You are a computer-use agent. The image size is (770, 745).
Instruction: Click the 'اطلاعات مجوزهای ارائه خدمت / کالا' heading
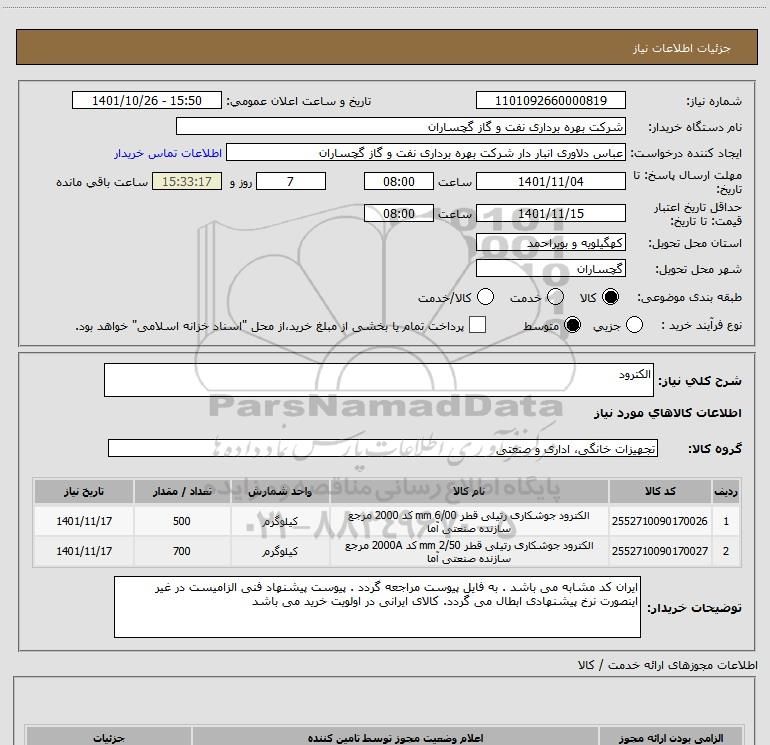[x=668, y=665]
